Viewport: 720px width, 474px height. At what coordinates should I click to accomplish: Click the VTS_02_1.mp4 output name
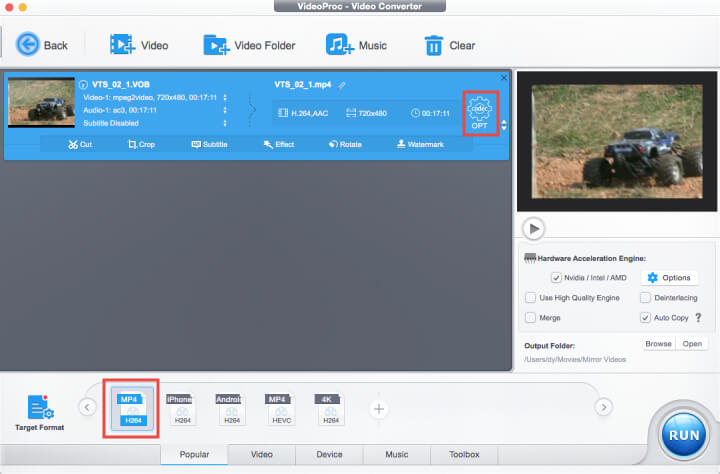click(303, 85)
